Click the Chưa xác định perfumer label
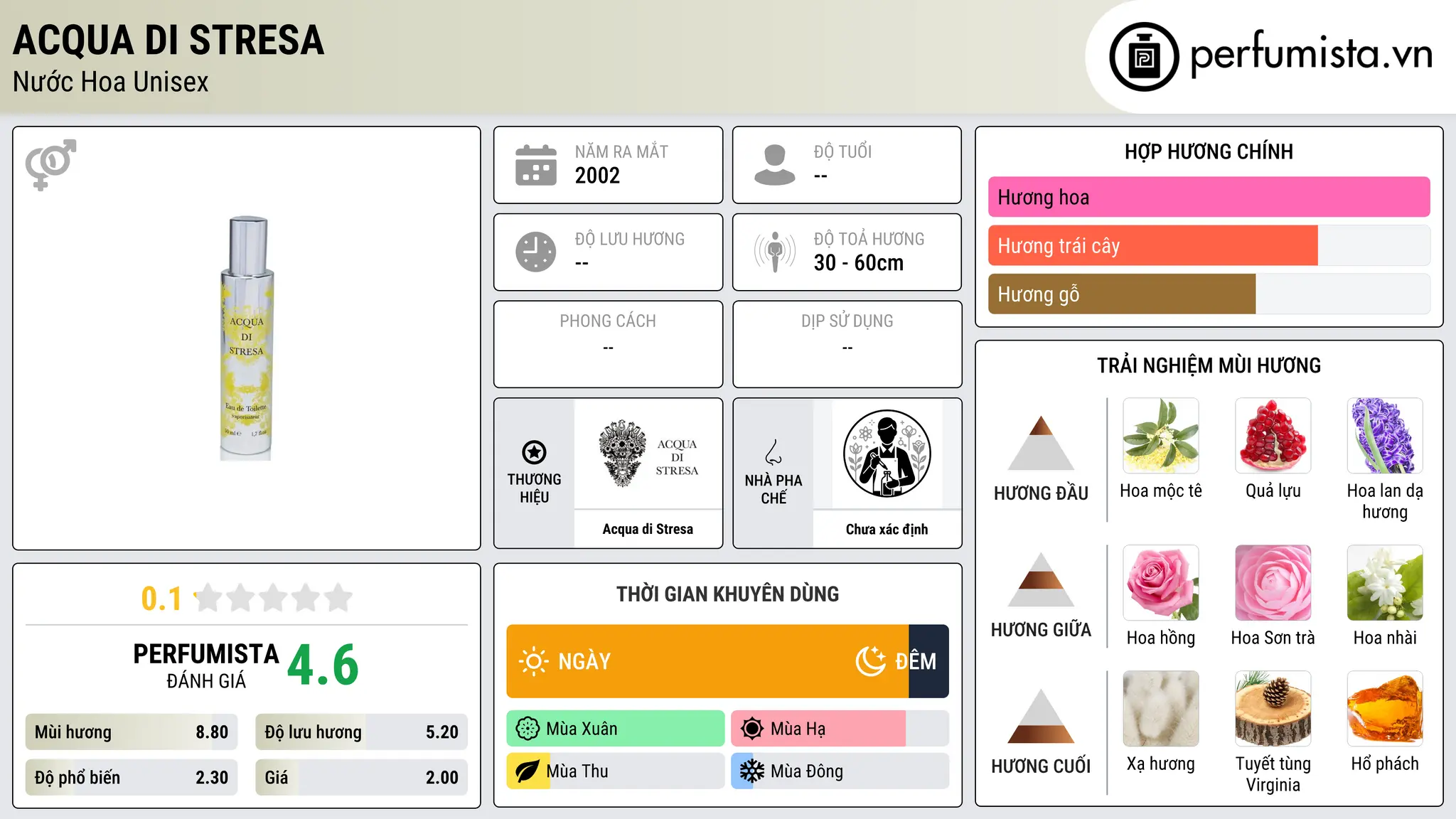The image size is (1456, 819). pyautogui.click(x=887, y=529)
